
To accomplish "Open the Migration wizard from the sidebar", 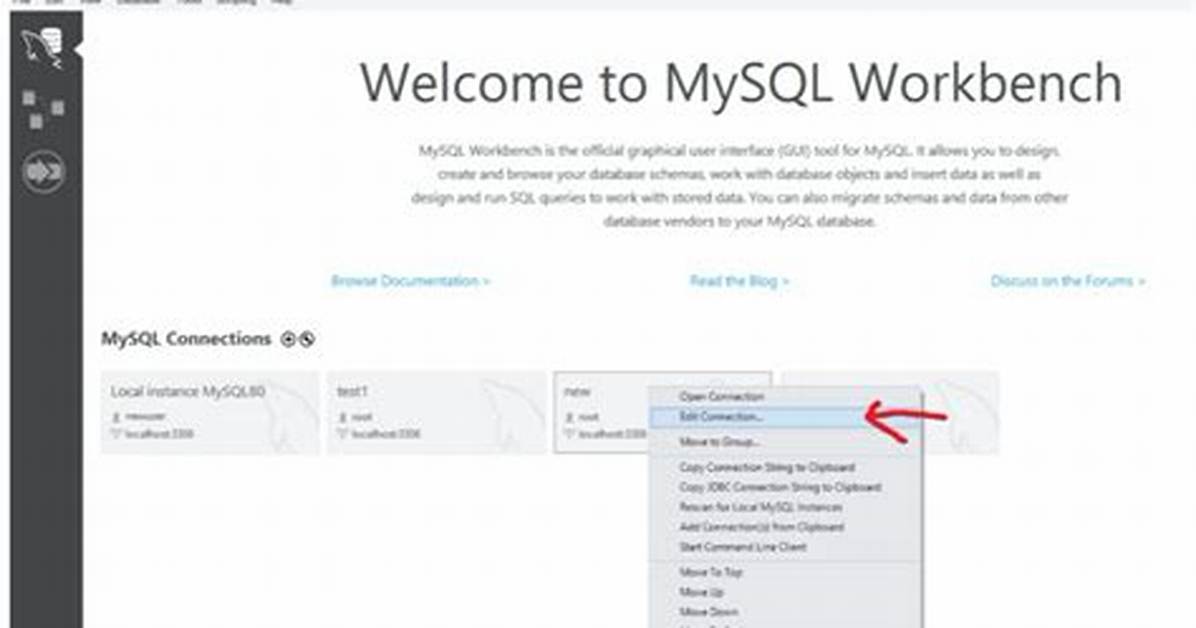I will pos(43,172).
